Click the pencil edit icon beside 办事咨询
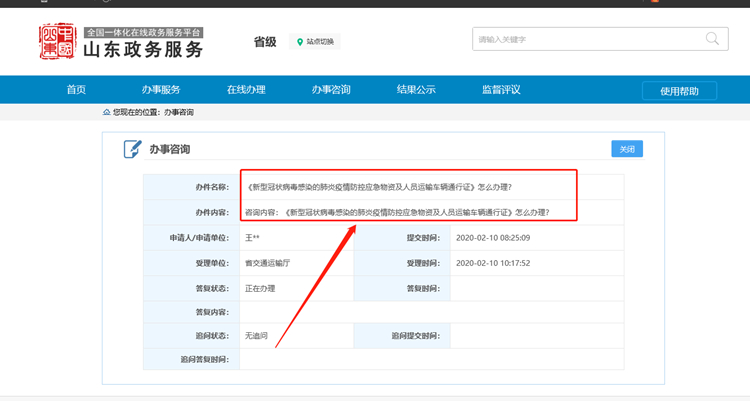Image resolution: width=750 pixels, height=401 pixels. (132, 149)
